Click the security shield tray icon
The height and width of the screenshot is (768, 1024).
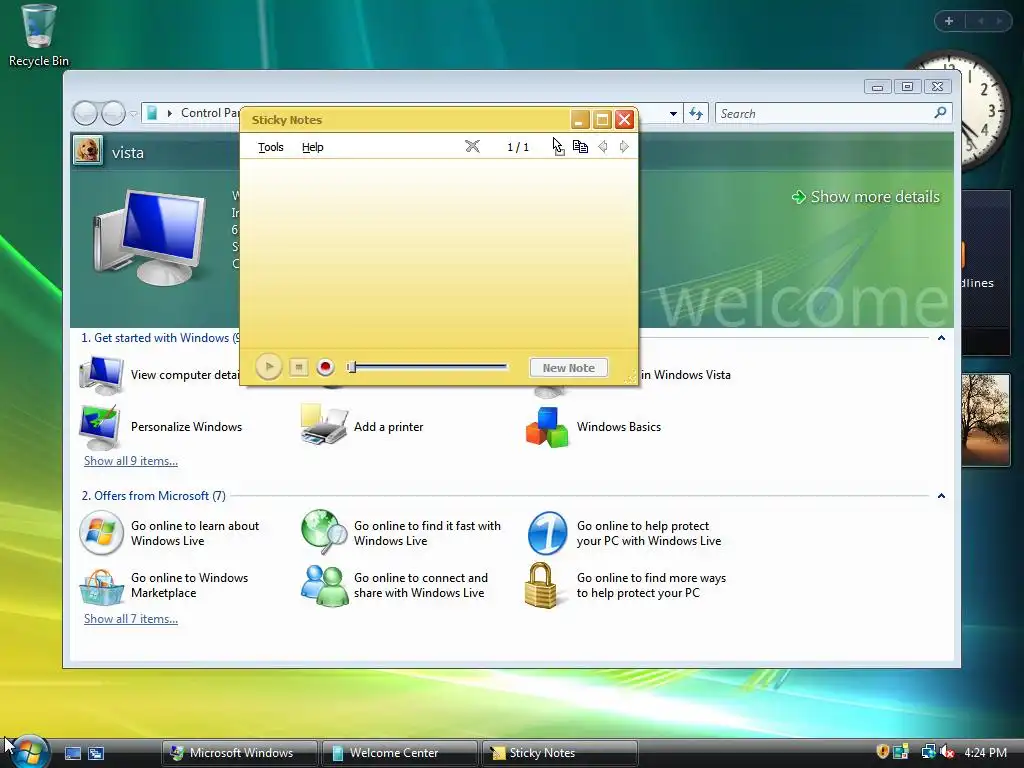(882, 752)
